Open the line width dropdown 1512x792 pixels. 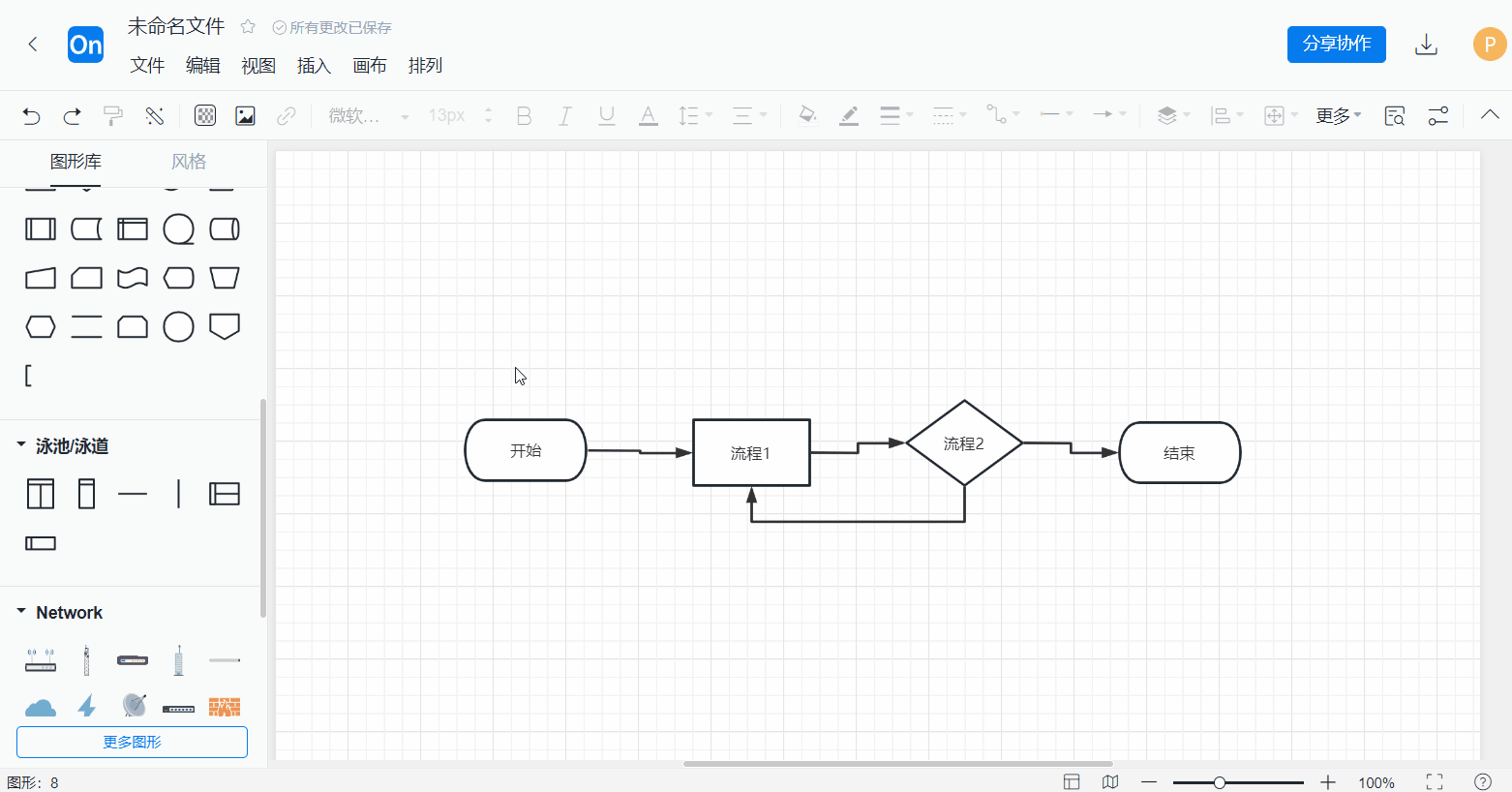tap(896, 115)
